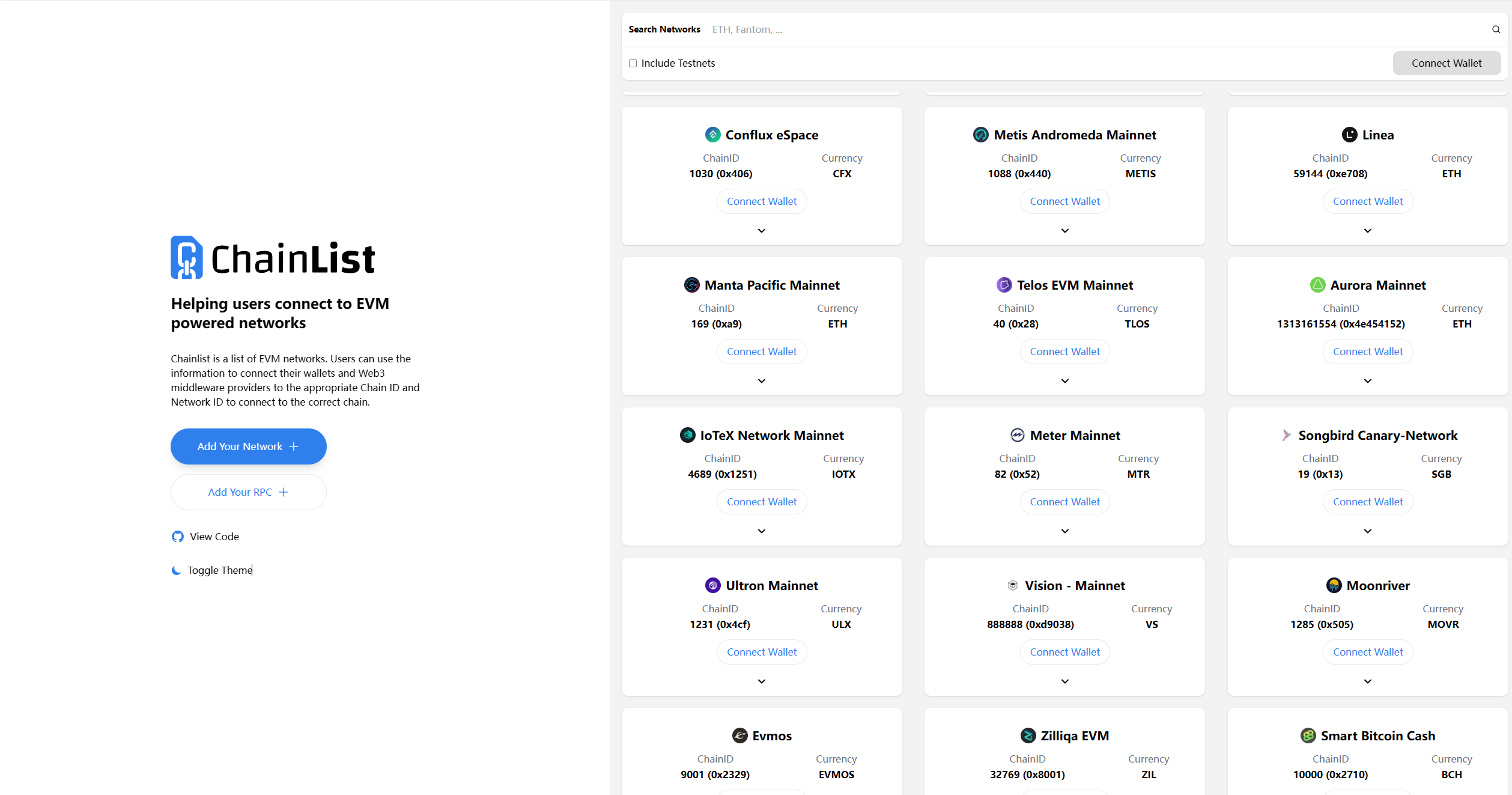Click the Aurora Mainnet green icon
1512x795 pixels.
pos(1317,285)
